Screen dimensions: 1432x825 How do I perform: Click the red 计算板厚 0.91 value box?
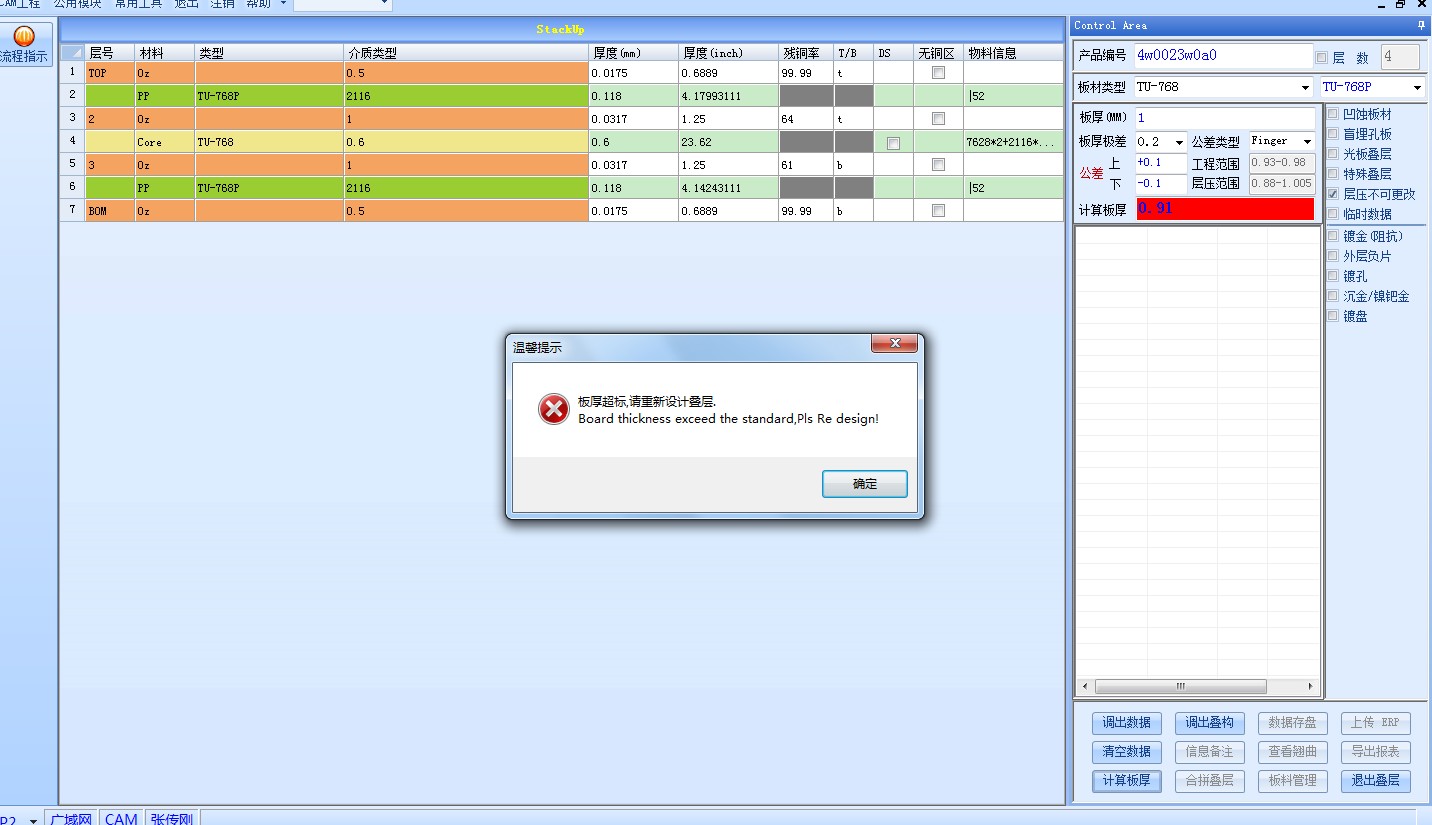point(1225,208)
